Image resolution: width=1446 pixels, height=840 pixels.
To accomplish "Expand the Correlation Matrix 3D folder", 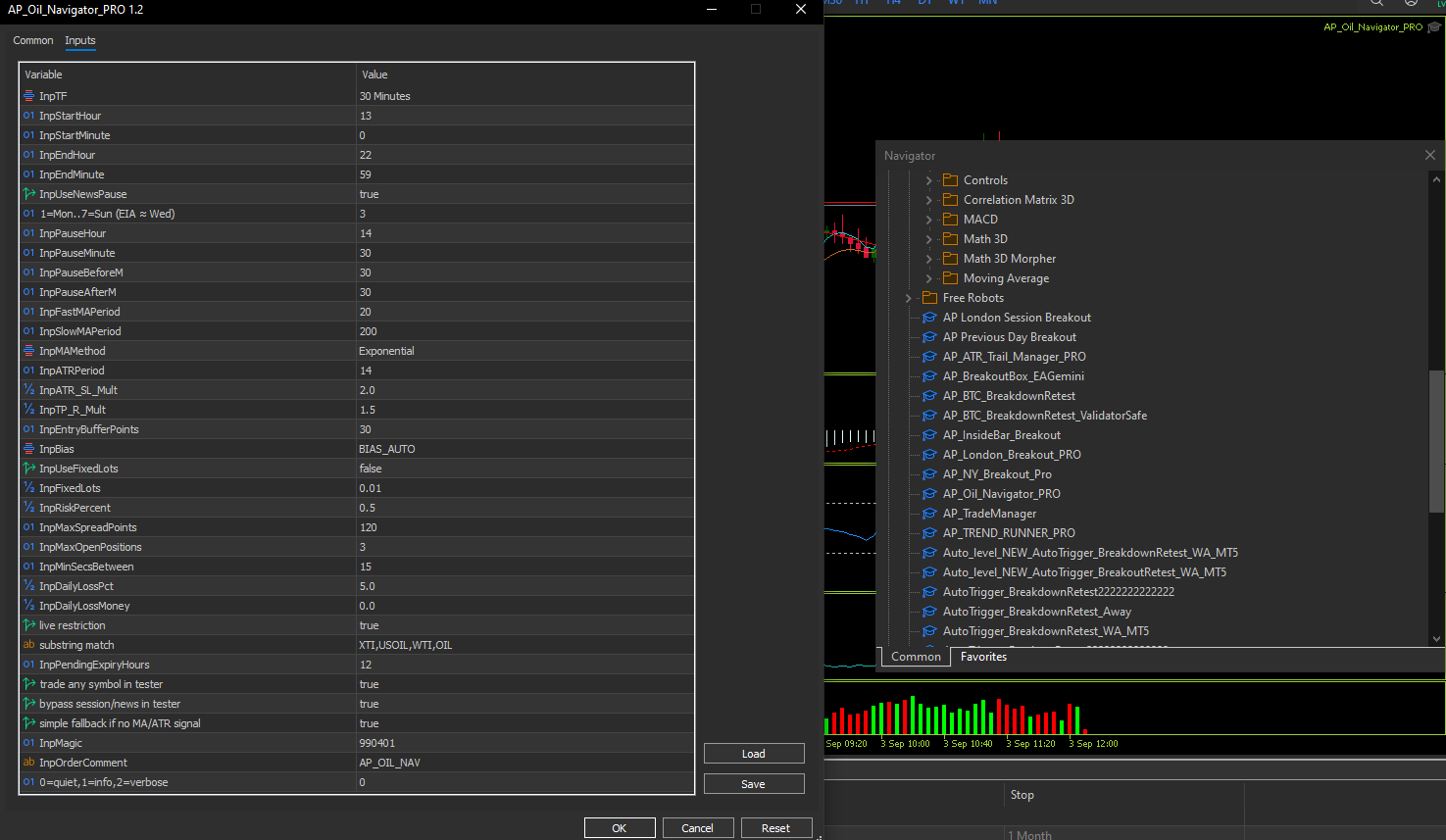I will click(x=928, y=200).
